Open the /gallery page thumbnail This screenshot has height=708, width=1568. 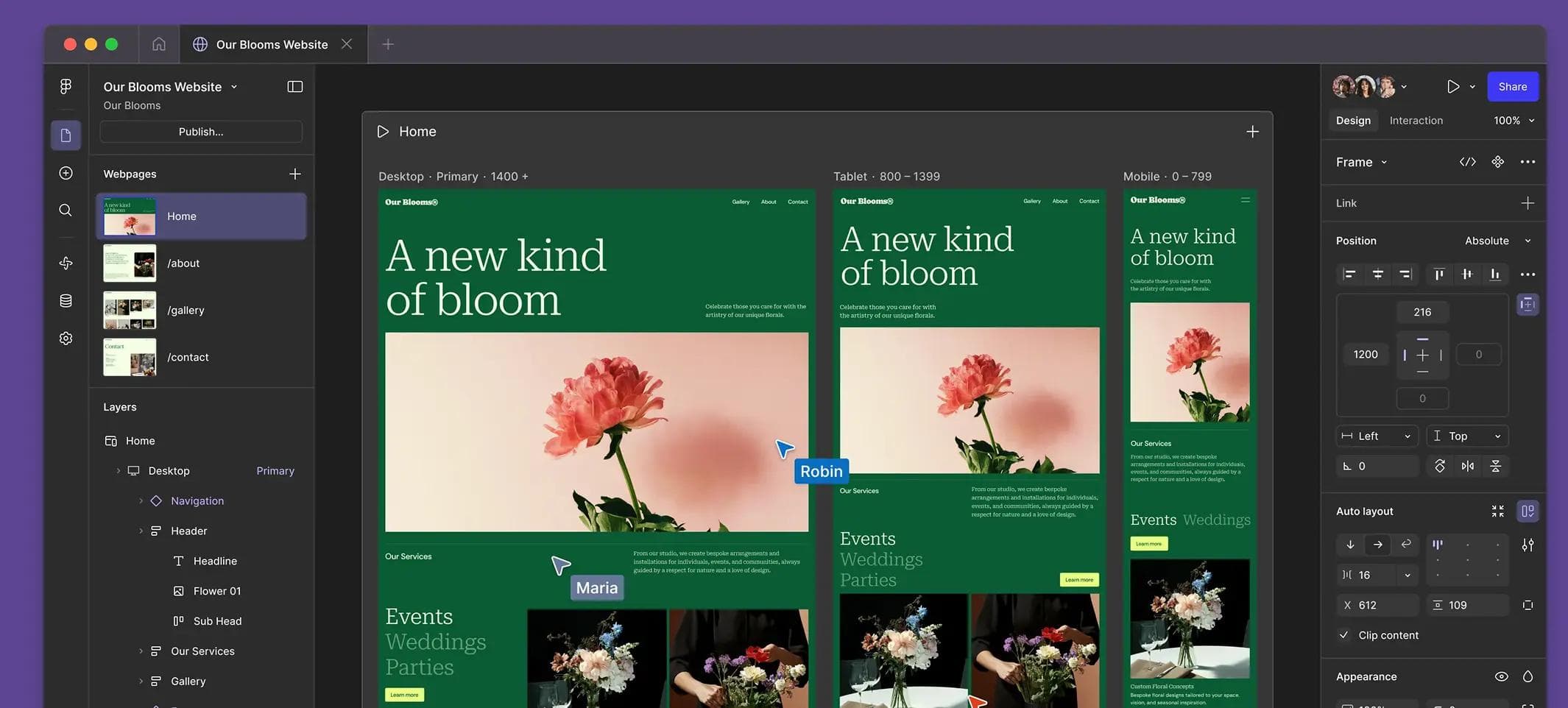pos(130,311)
